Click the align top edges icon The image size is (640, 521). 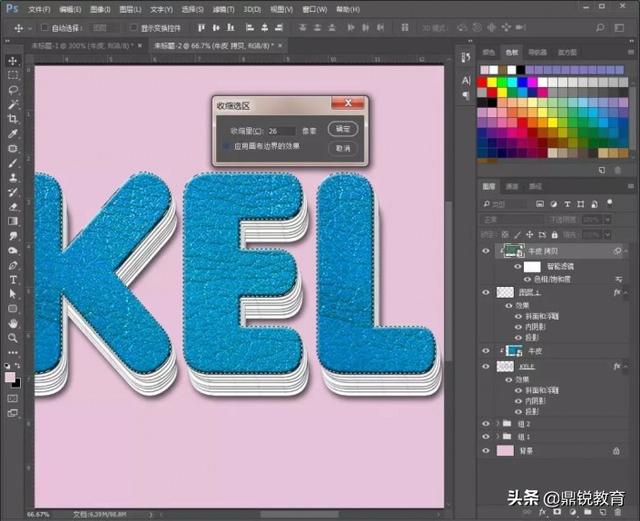[x=200, y=28]
